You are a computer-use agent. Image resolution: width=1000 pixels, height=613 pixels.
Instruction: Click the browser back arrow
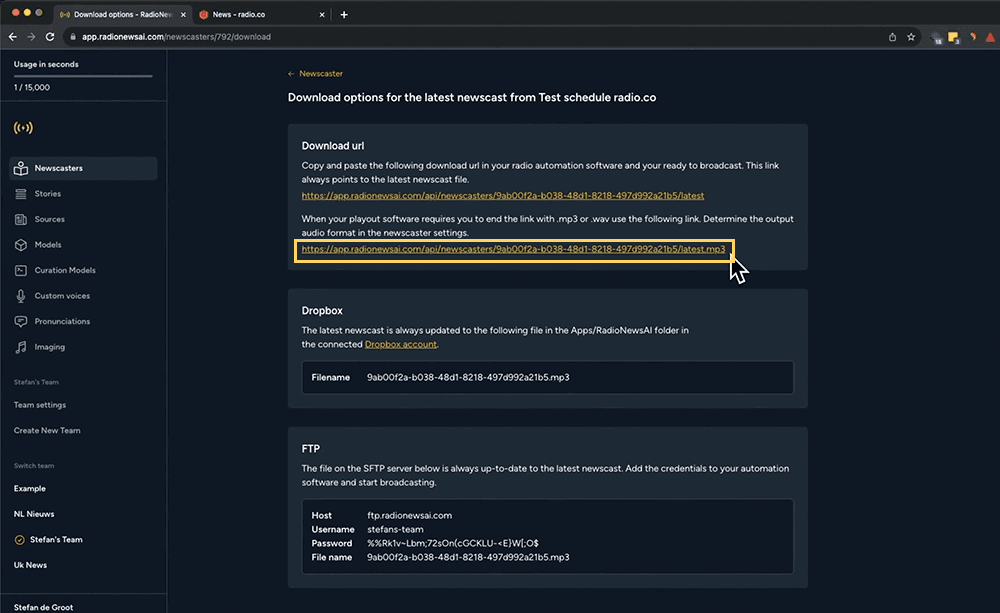[x=12, y=36]
